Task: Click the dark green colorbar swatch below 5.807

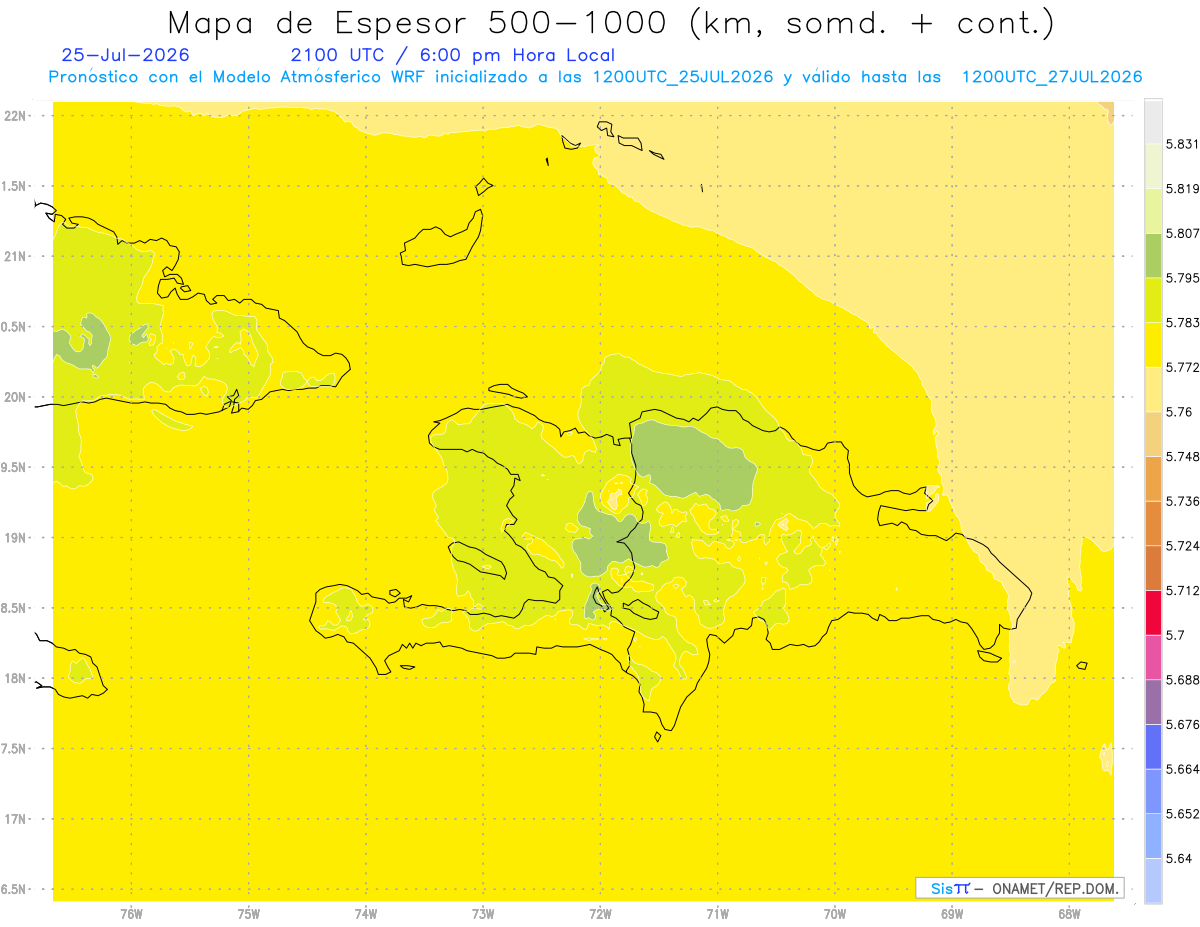Action: 1153,255
